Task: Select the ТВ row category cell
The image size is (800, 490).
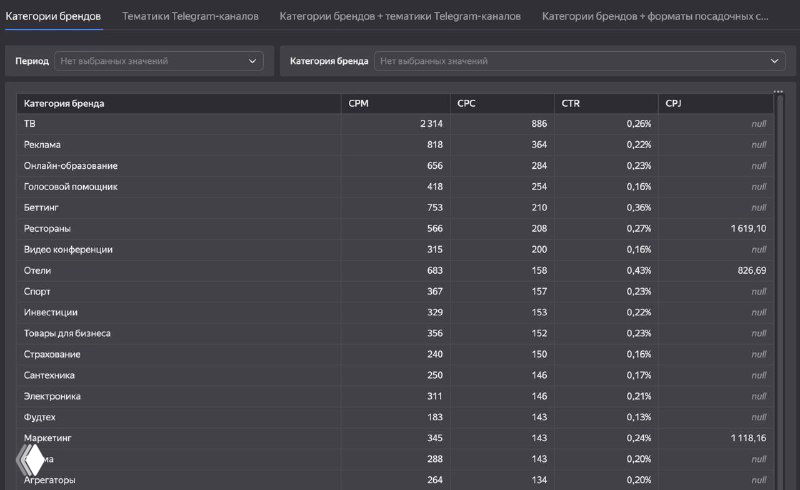Action: (x=29, y=124)
